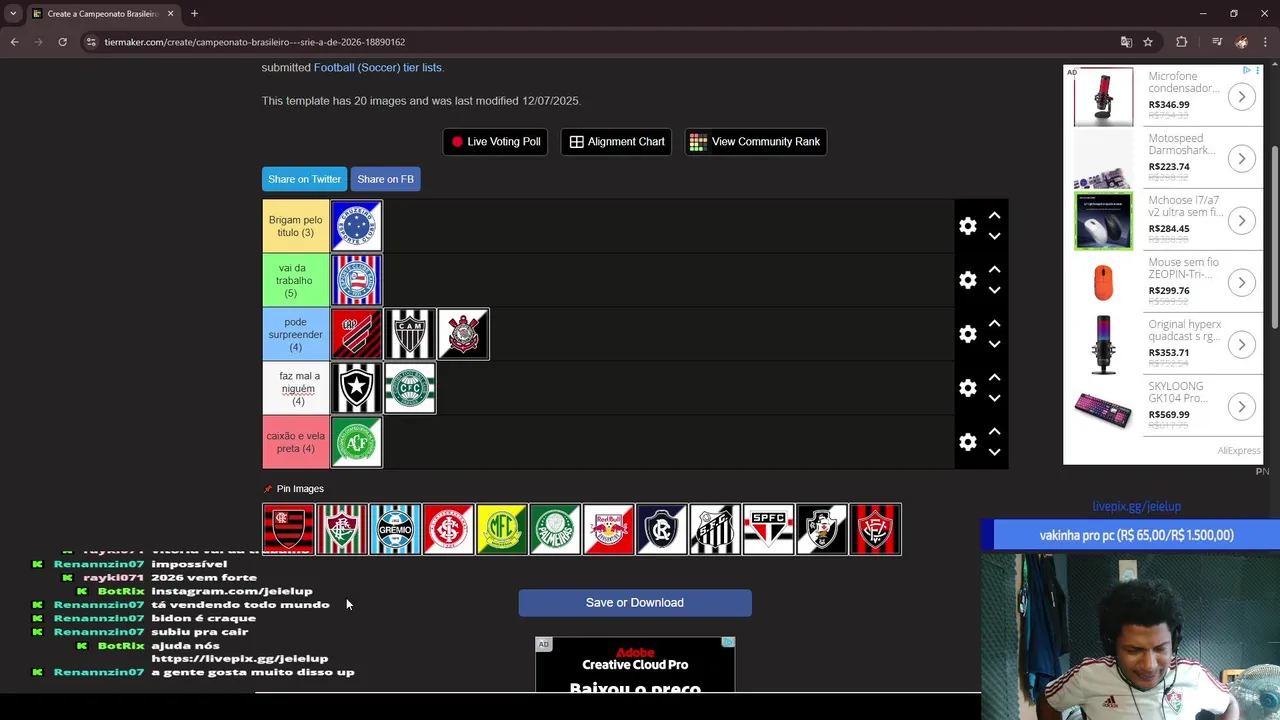Open settings gear for 'faz mal a niguém' row
This screenshot has width=1280, height=720.
(968, 388)
